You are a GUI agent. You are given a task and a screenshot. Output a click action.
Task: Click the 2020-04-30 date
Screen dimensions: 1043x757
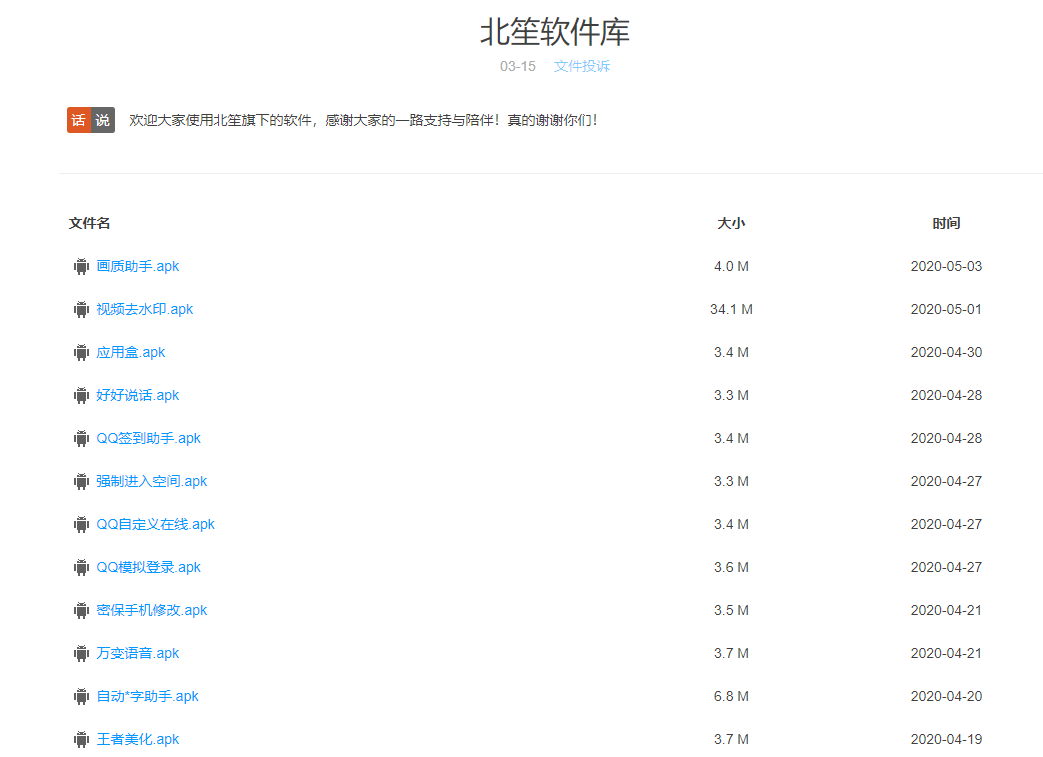point(946,353)
